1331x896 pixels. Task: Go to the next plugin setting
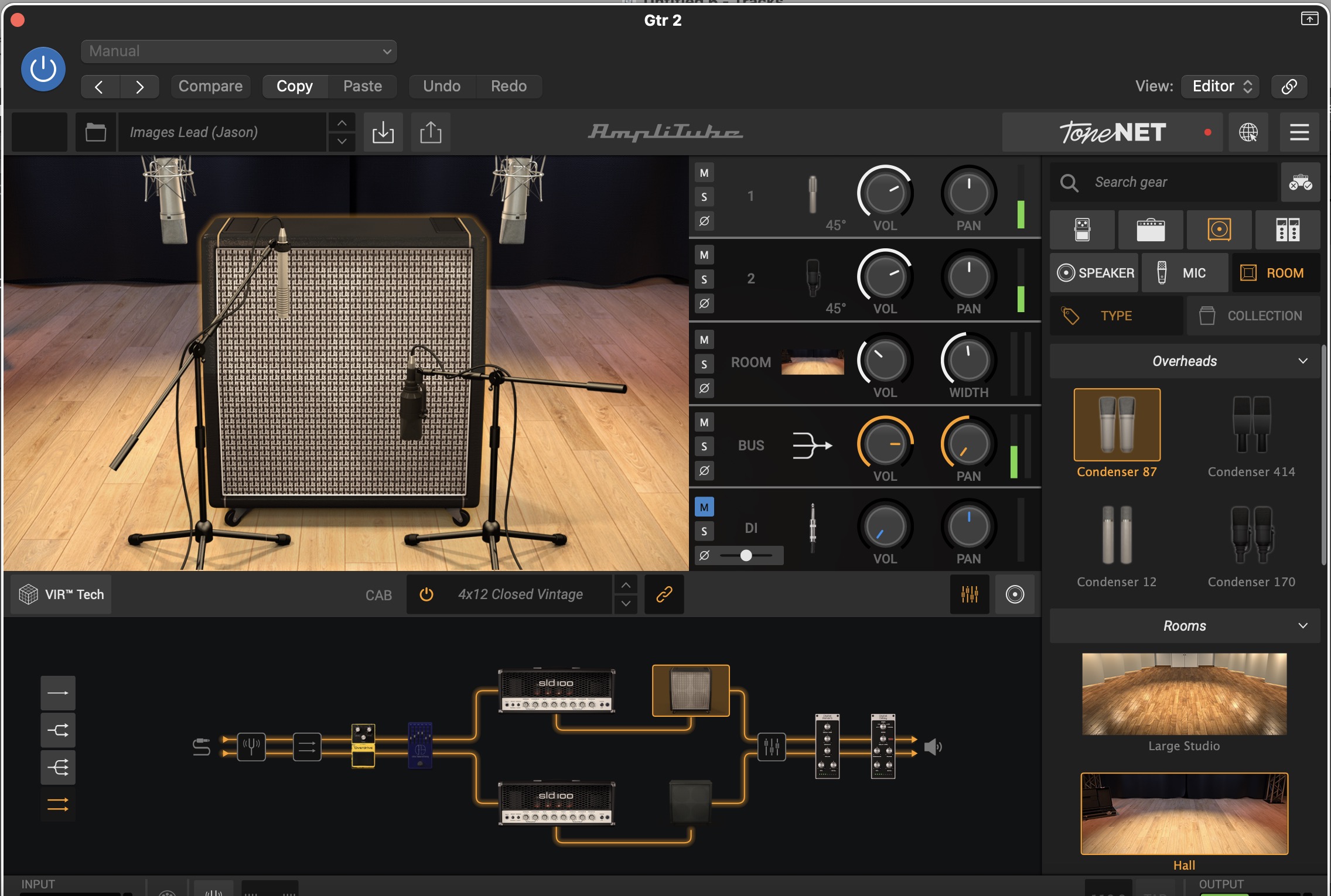pyautogui.click(x=139, y=87)
